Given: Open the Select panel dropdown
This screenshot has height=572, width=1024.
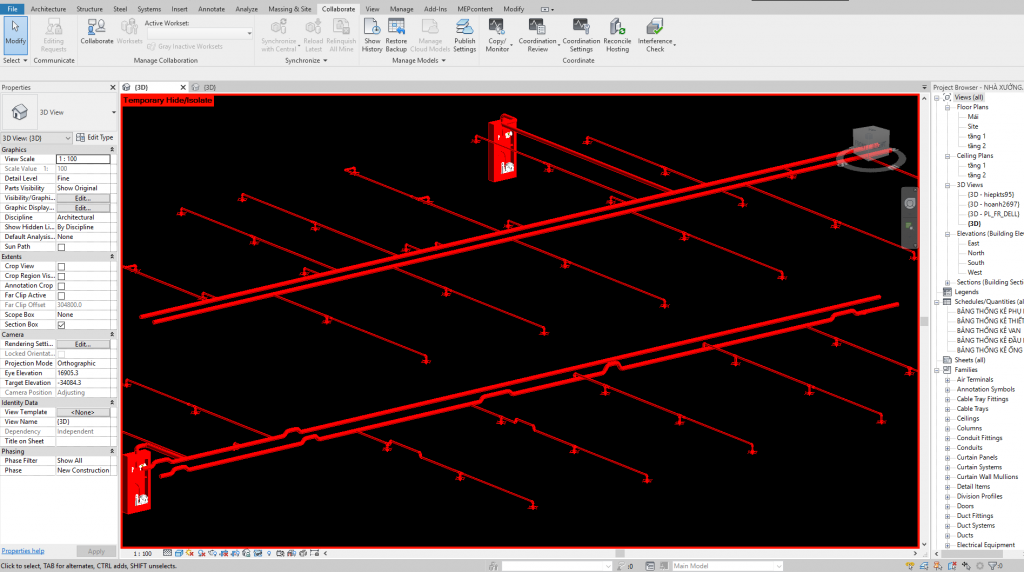Looking at the screenshot, I should click(x=15, y=61).
